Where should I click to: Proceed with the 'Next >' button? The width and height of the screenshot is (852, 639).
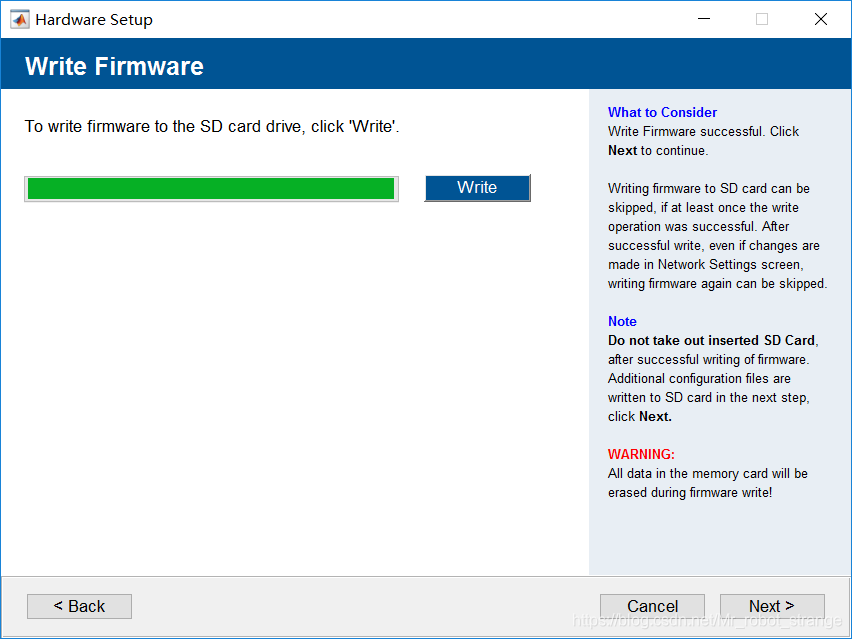pos(772,606)
